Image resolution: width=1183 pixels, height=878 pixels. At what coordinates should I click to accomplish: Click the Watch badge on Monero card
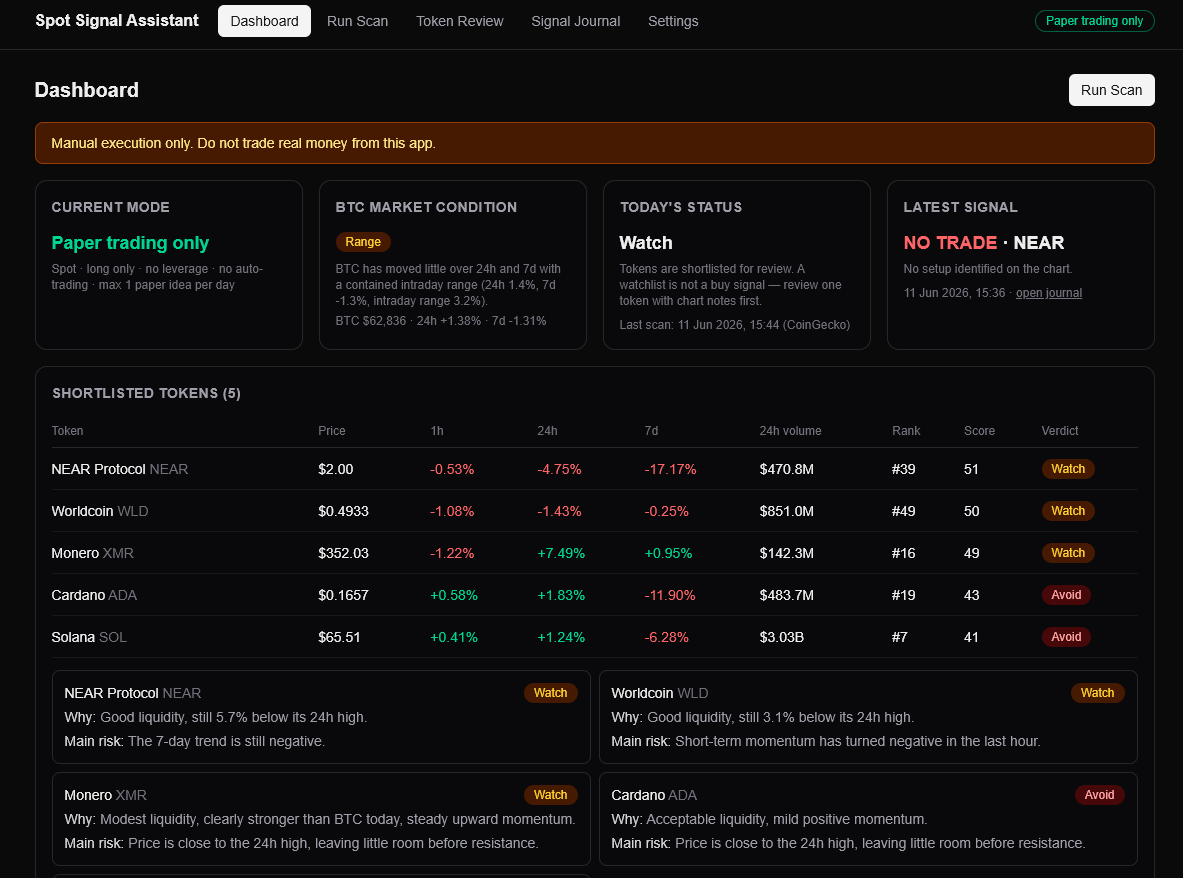pos(550,795)
